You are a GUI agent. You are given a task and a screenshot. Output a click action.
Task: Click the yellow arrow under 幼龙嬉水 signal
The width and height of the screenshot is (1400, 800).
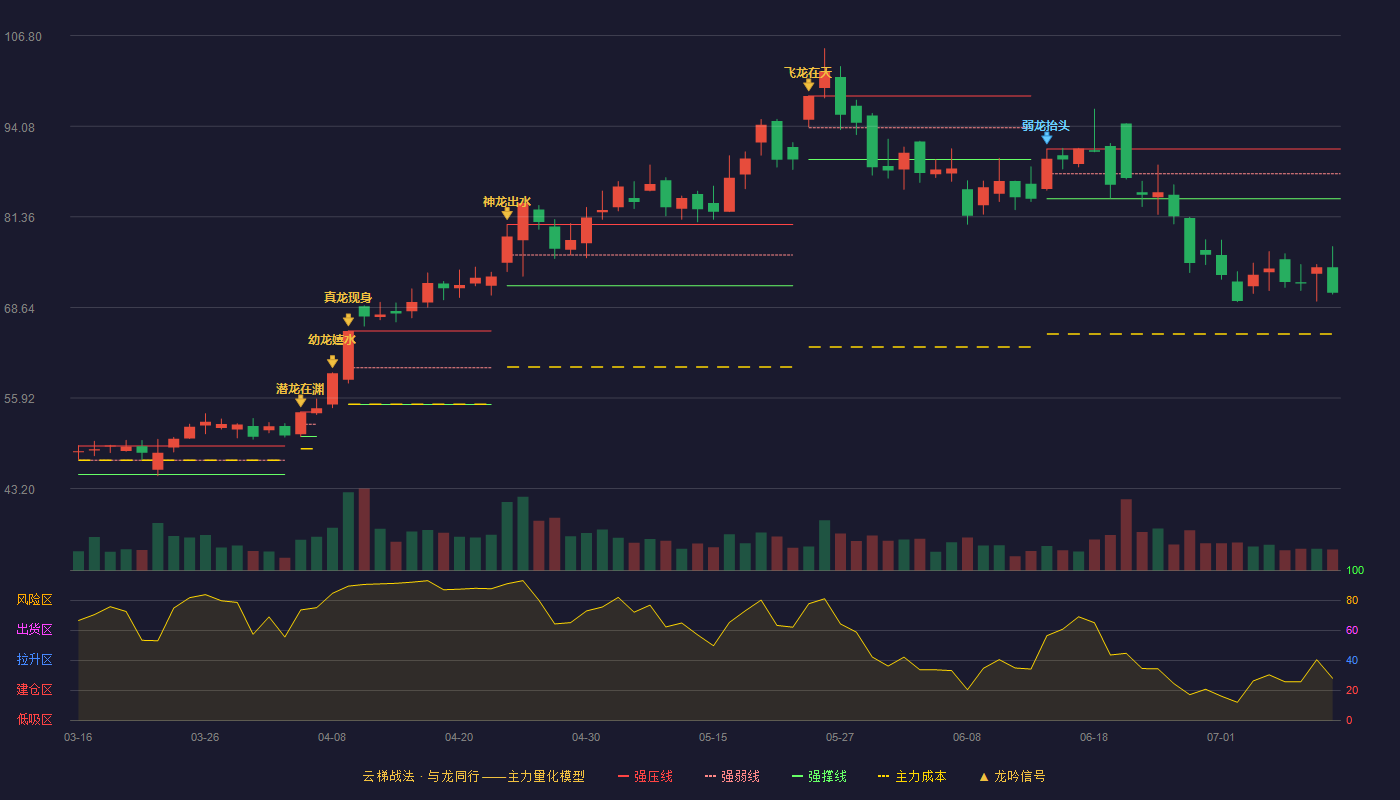[332, 361]
